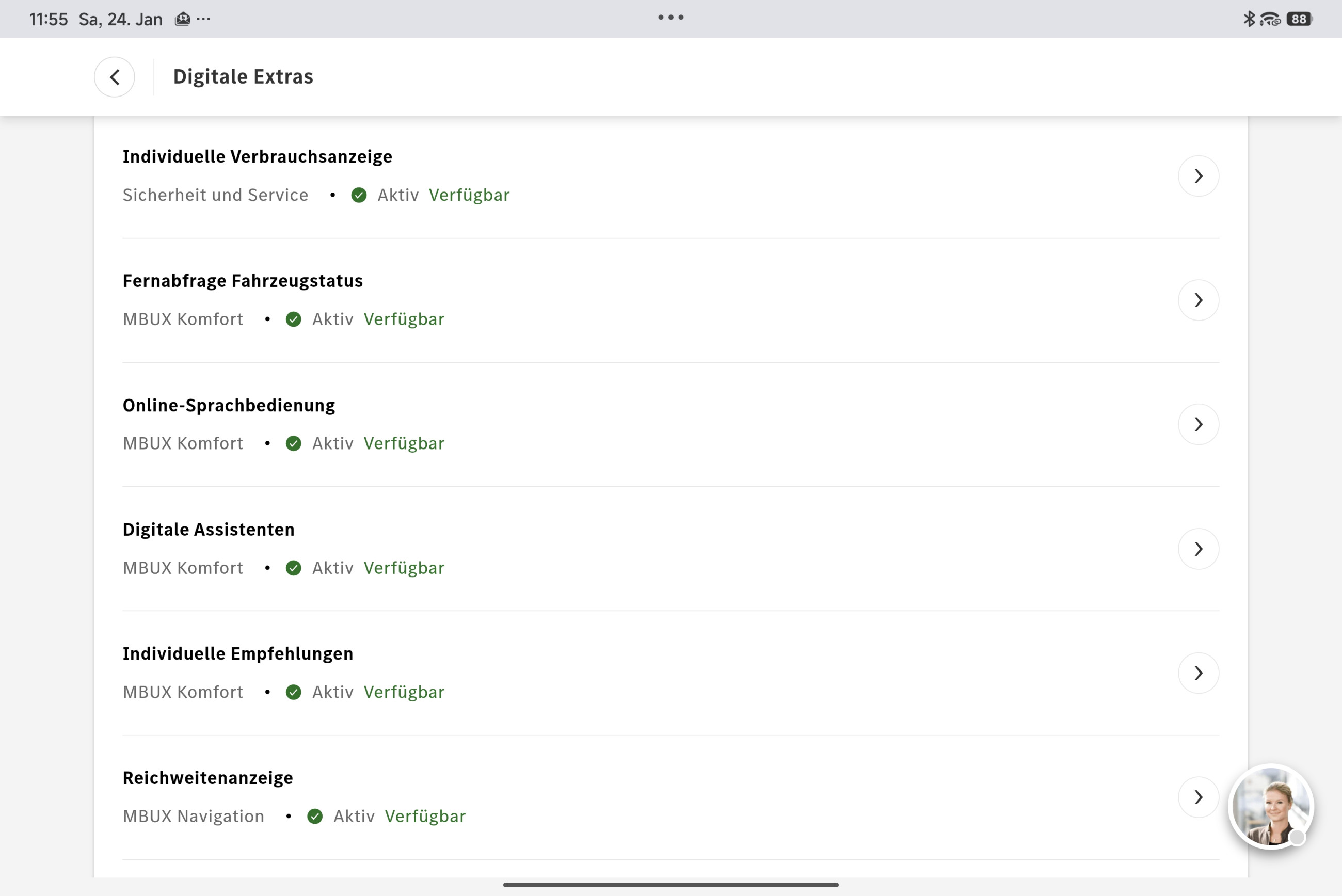Select the Digitale Assistenten entry title
The width and height of the screenshot is (1342, 896).
[209, 530]
